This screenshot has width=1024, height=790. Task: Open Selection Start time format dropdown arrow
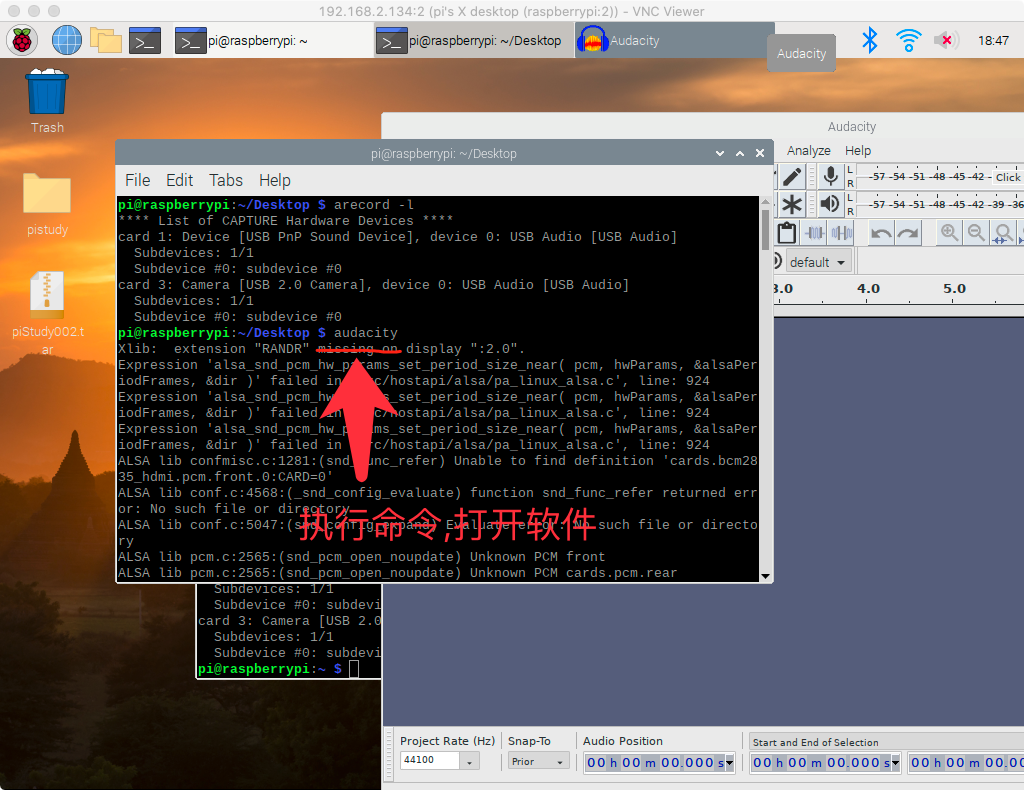coord(895,762)
